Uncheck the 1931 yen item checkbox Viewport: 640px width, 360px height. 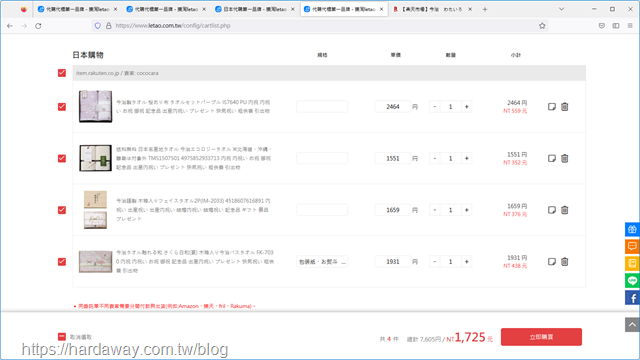pyautogui.click(x=62, y=262)
